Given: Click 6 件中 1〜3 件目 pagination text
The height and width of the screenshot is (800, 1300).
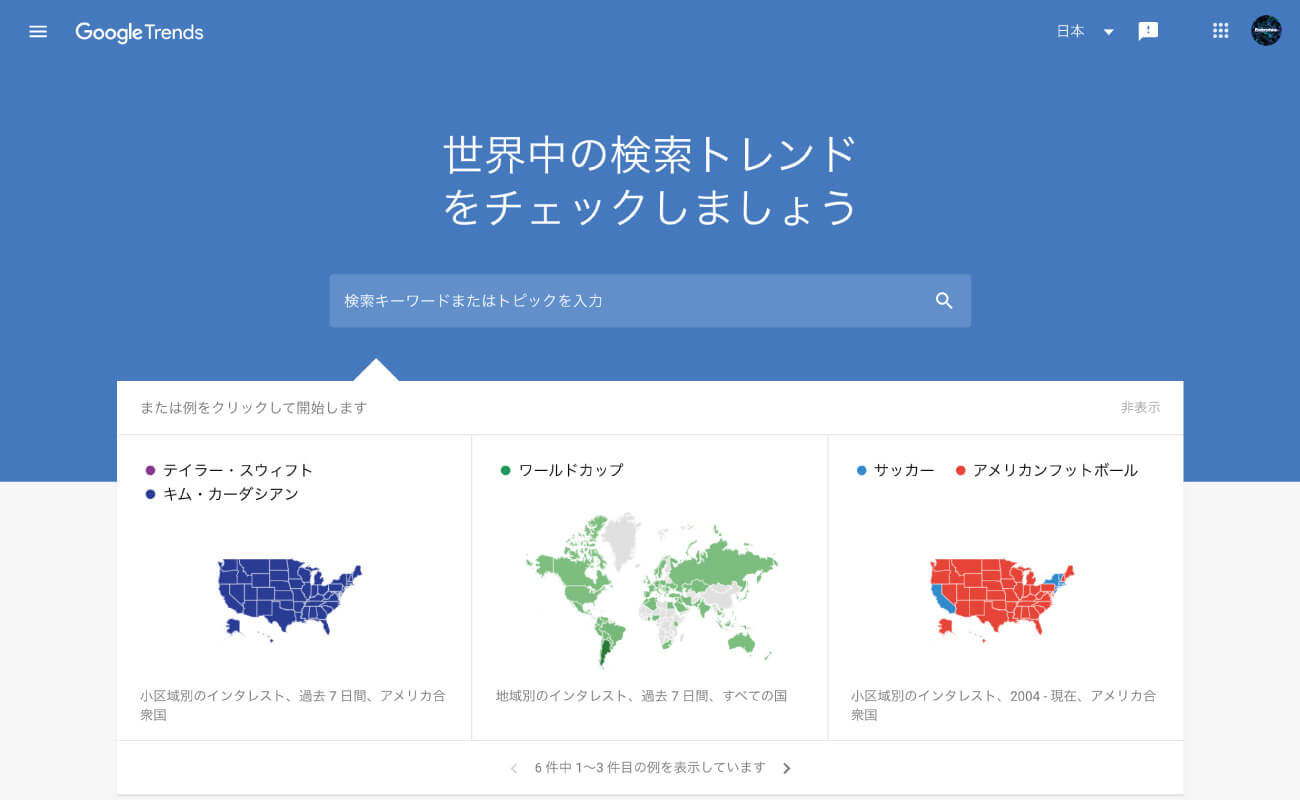Looking at the screenshot, I should (x=650, y=768).
